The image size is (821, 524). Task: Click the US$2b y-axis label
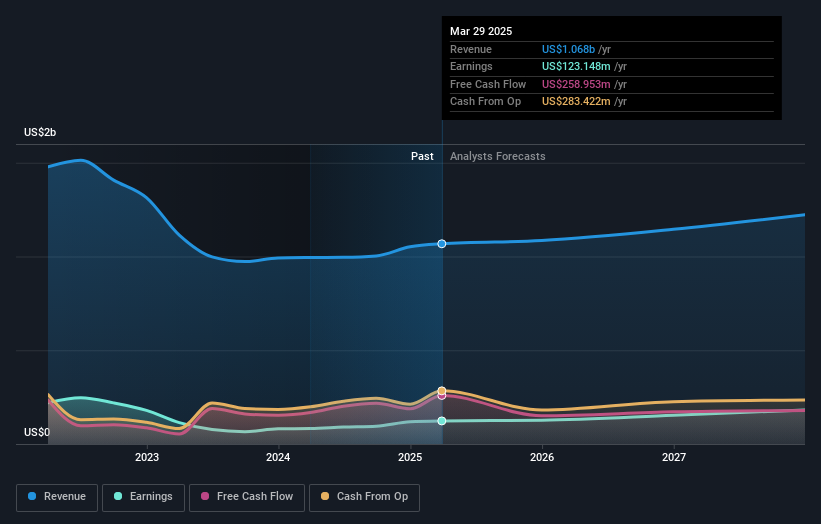coord(40,132)
